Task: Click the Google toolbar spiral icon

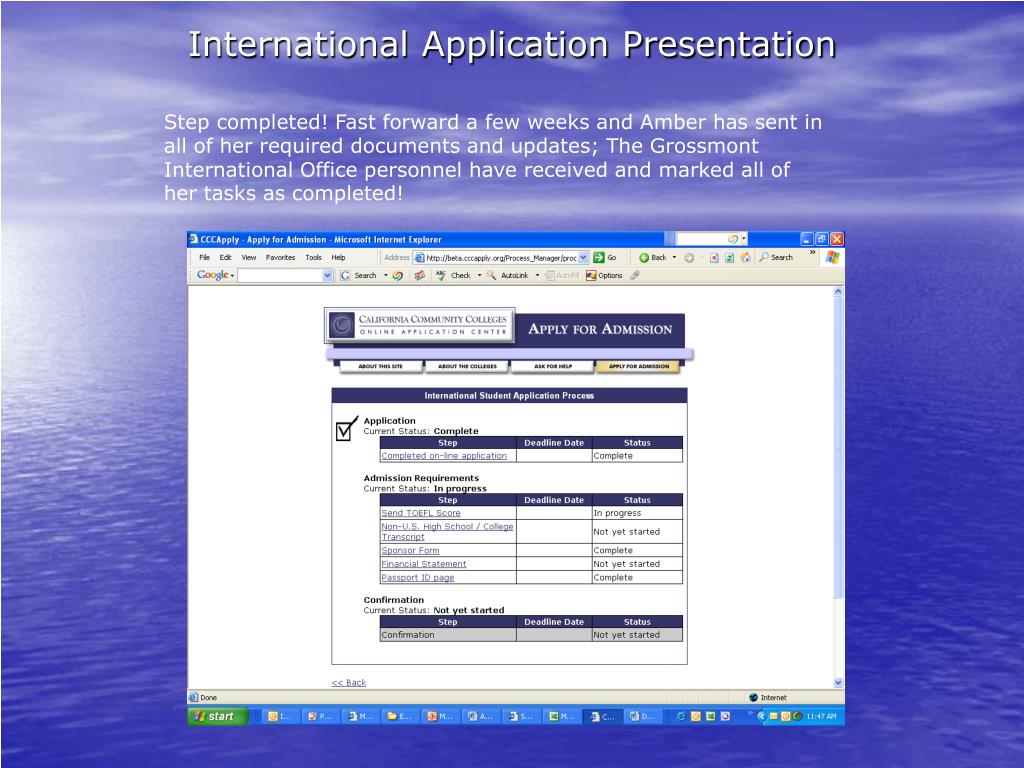Action: tap(397, 276)
